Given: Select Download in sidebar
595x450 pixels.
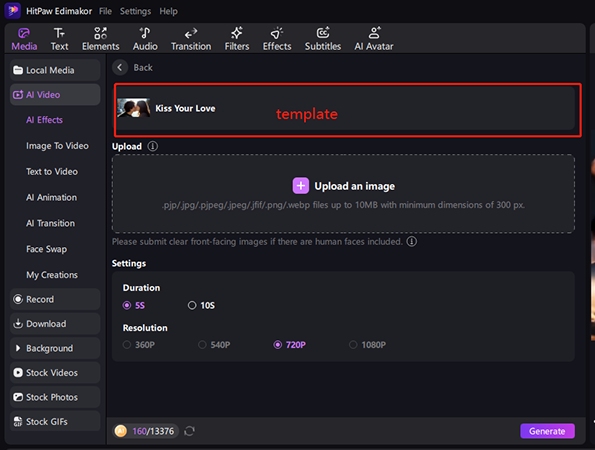Looking at the screenshot, I should tap(55, 324).
